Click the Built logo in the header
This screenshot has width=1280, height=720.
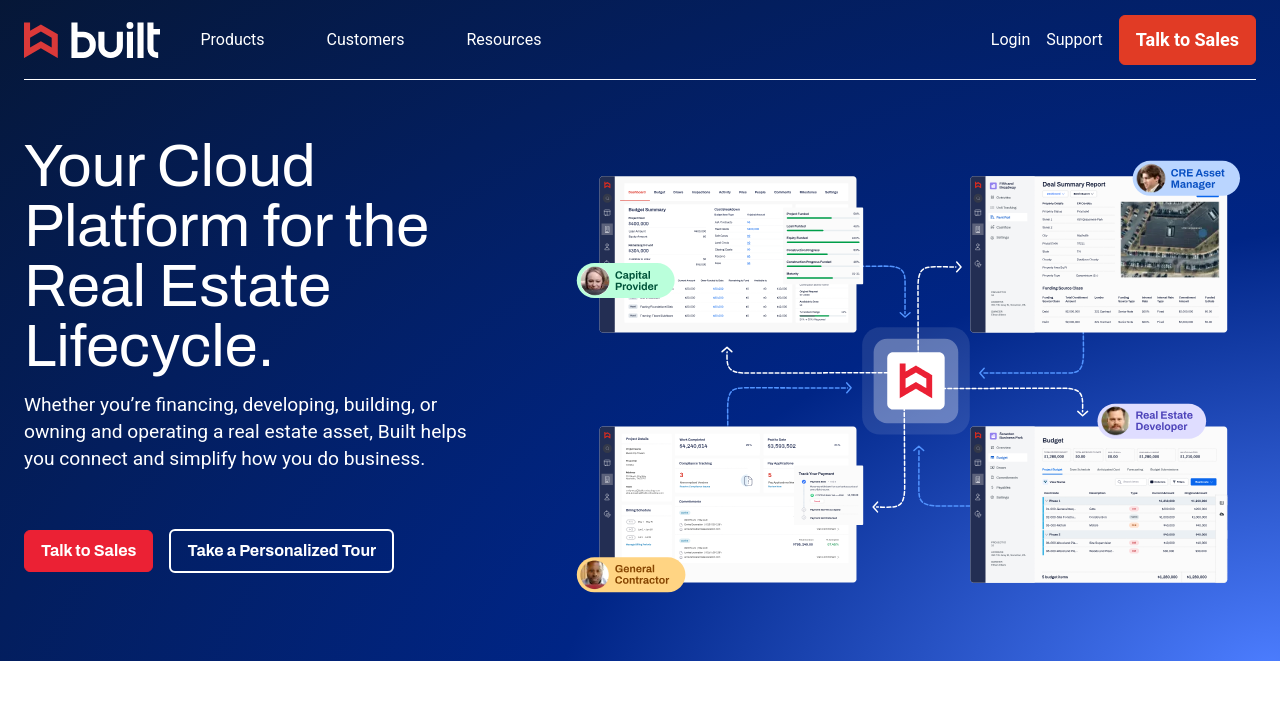92,40
